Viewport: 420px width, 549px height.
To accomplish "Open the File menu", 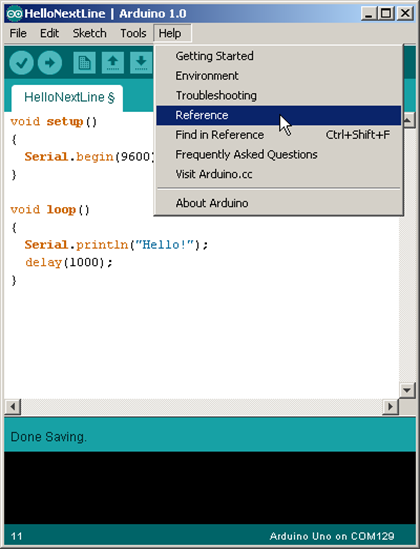I will click(18, 33).
